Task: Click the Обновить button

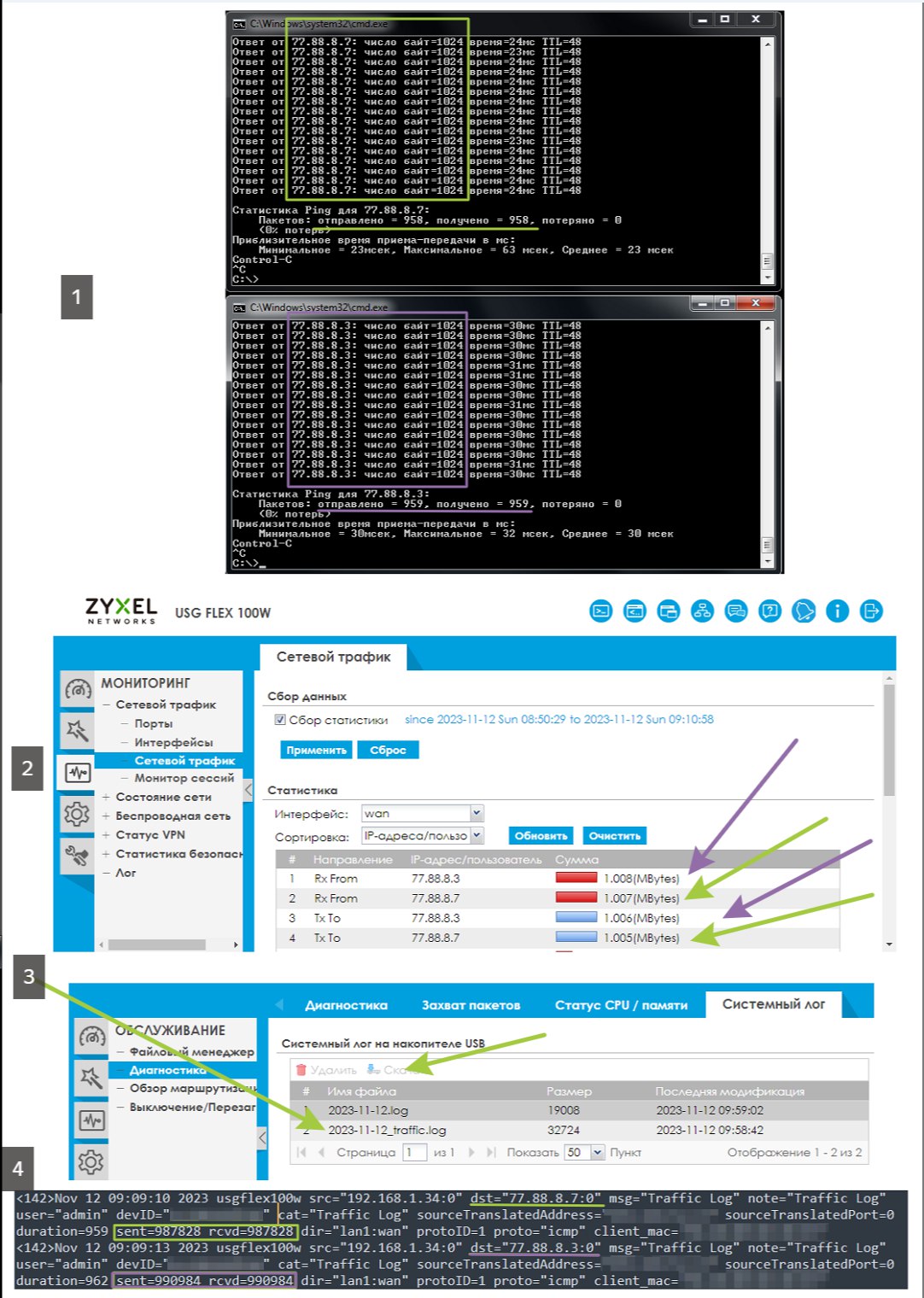Action: [x=541, y=836]
